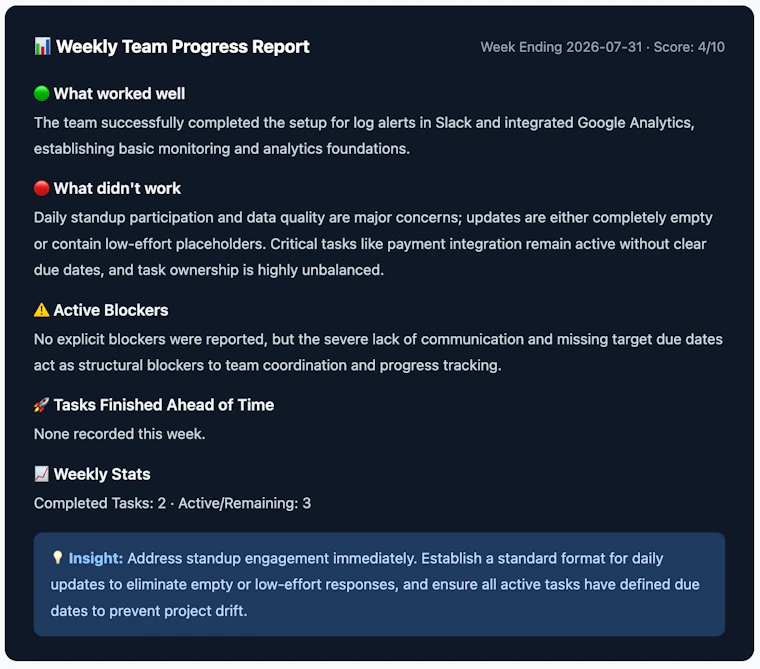Click the red circle icon beside What didn't work
This screenshot has width=760, height=669.
tap(42, 188)
